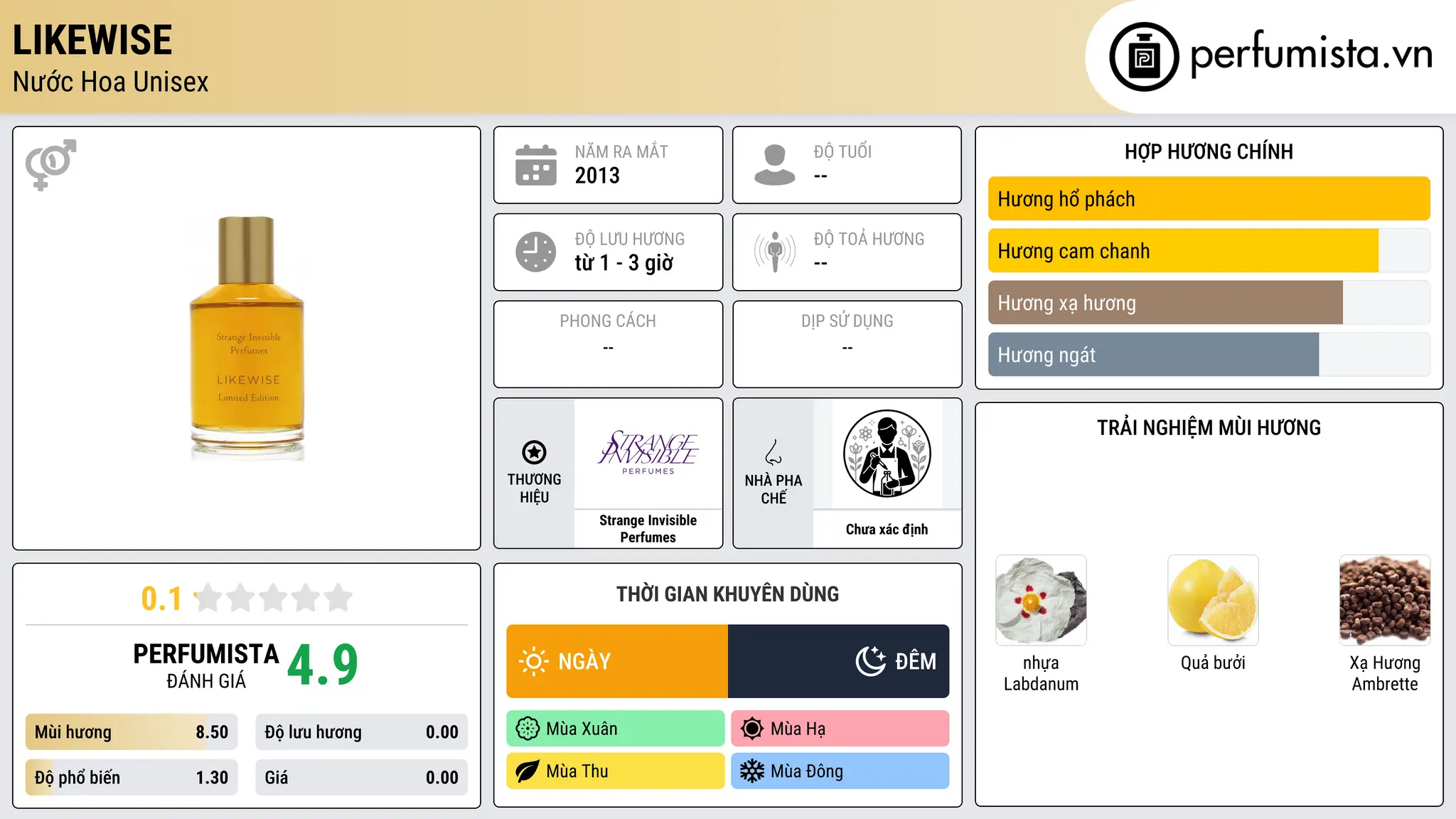Click the Trải nghiệm mùi hương heading

coord(1209,428)
